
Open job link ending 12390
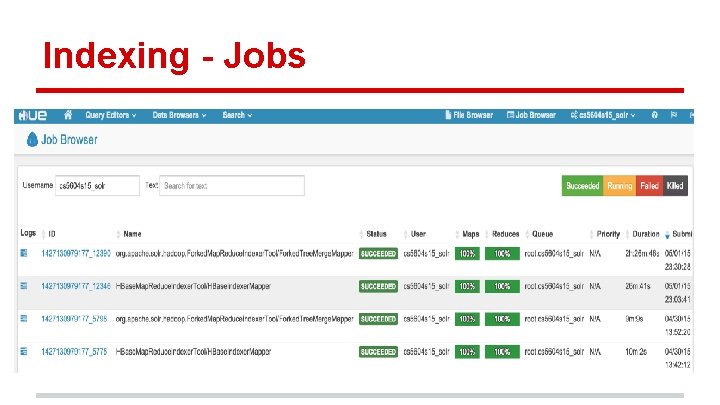click(x=76, y=253)
